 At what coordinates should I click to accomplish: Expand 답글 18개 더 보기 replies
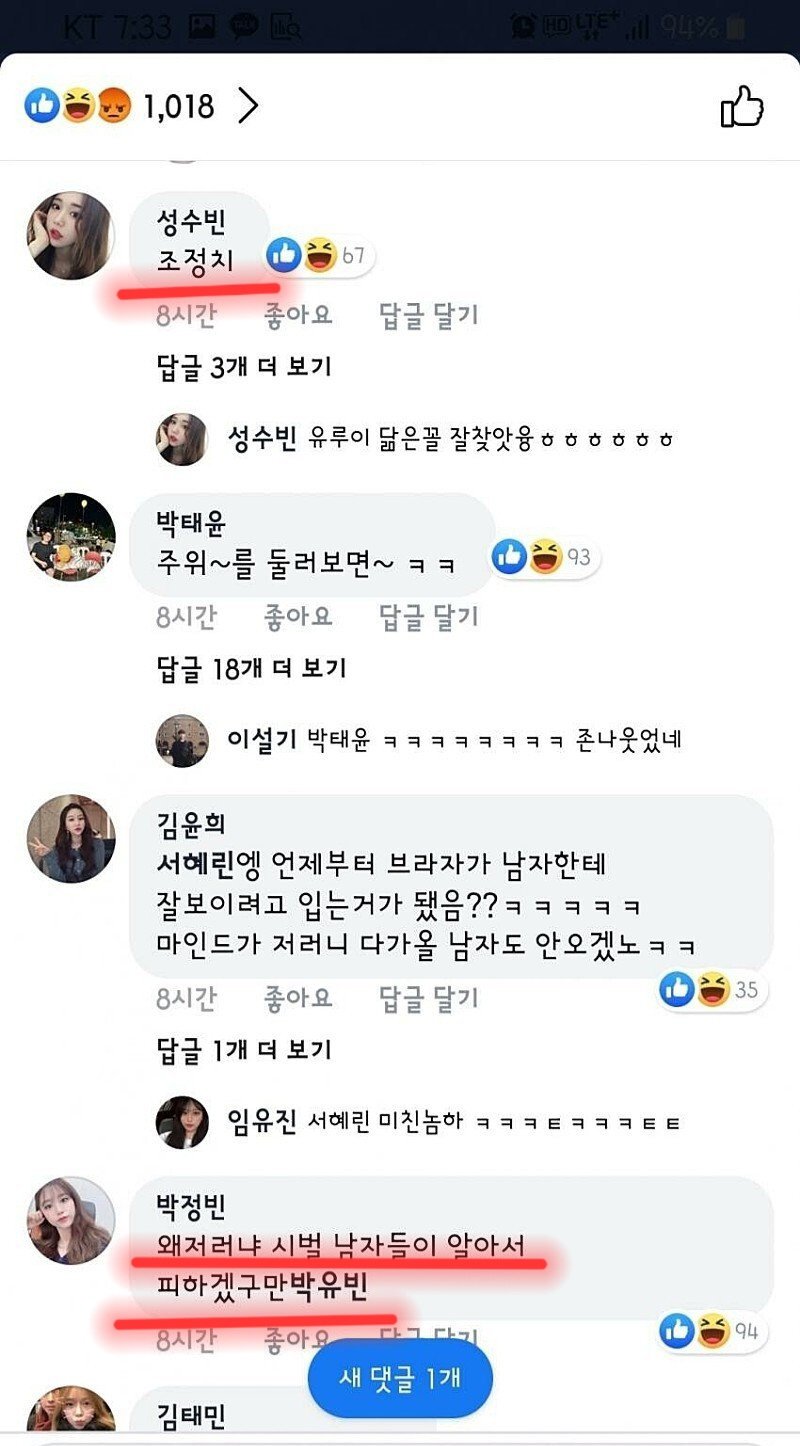click(251, 667)
